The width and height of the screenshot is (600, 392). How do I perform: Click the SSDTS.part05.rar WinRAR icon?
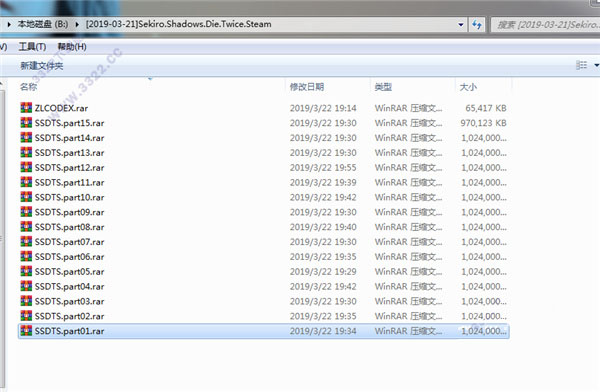click(26, 271)
